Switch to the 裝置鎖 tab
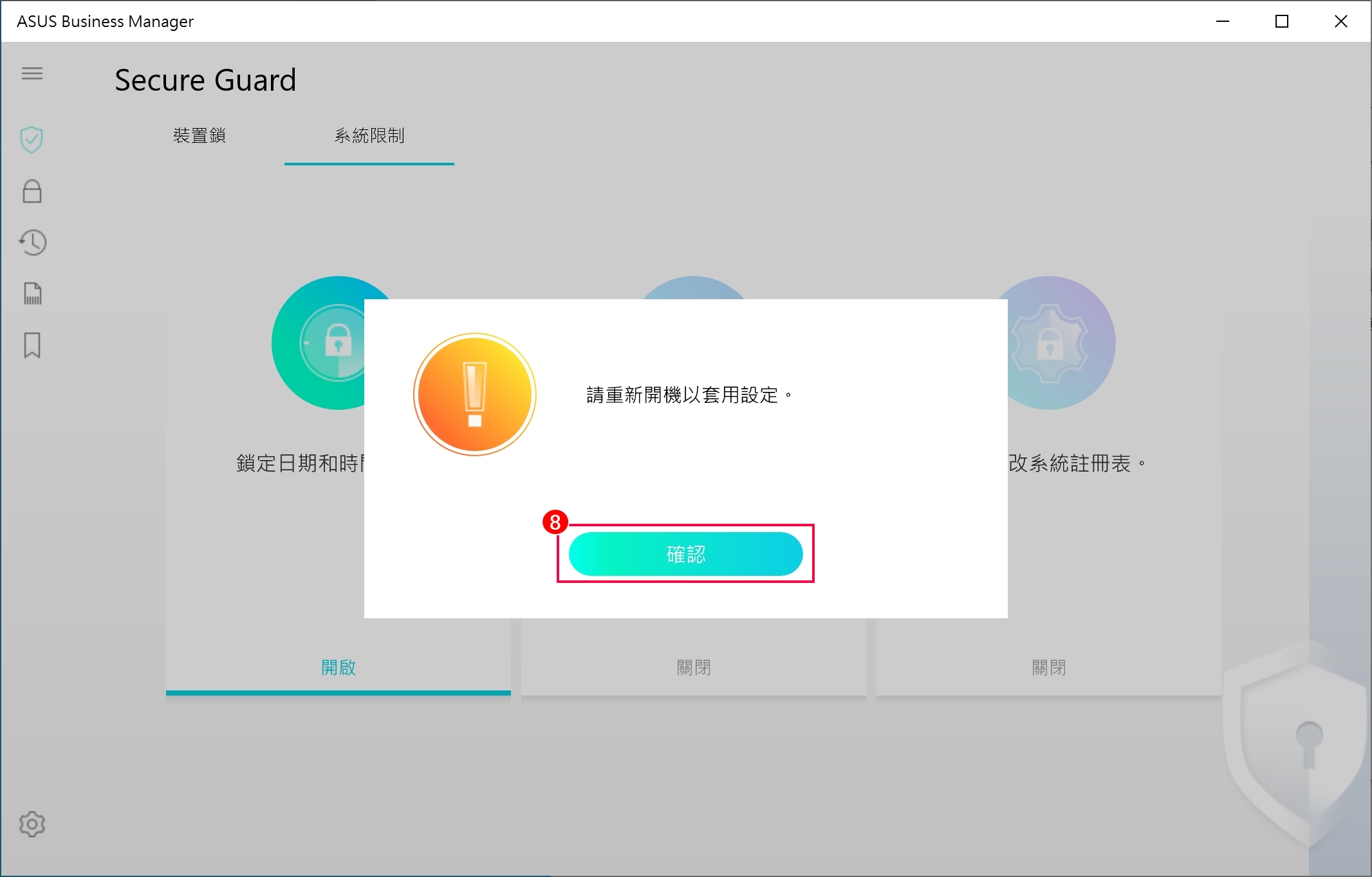The height and width of the screenshot is (877, 1372). [x=199, y=136]
